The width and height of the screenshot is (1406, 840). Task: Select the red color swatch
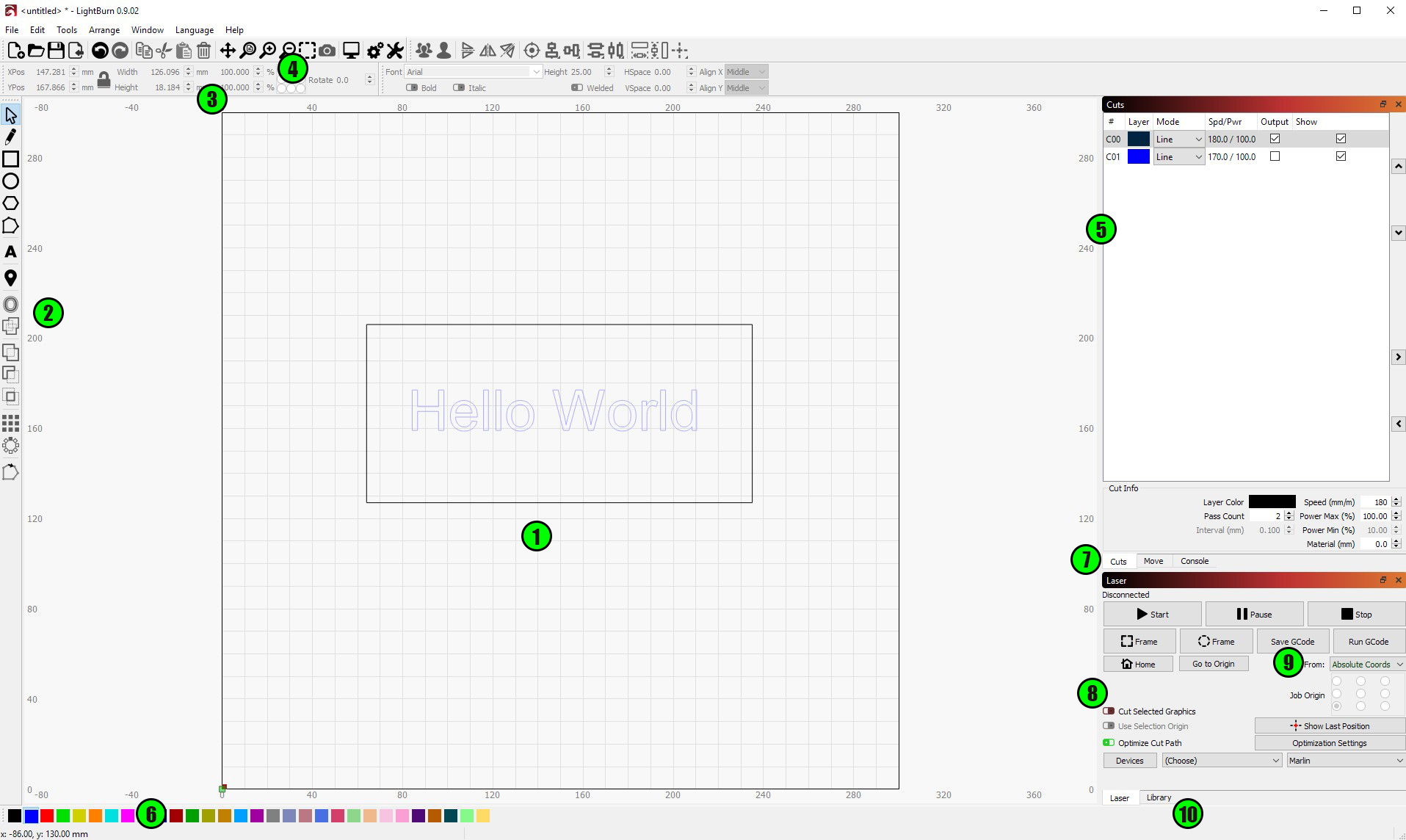pos(46,816)
